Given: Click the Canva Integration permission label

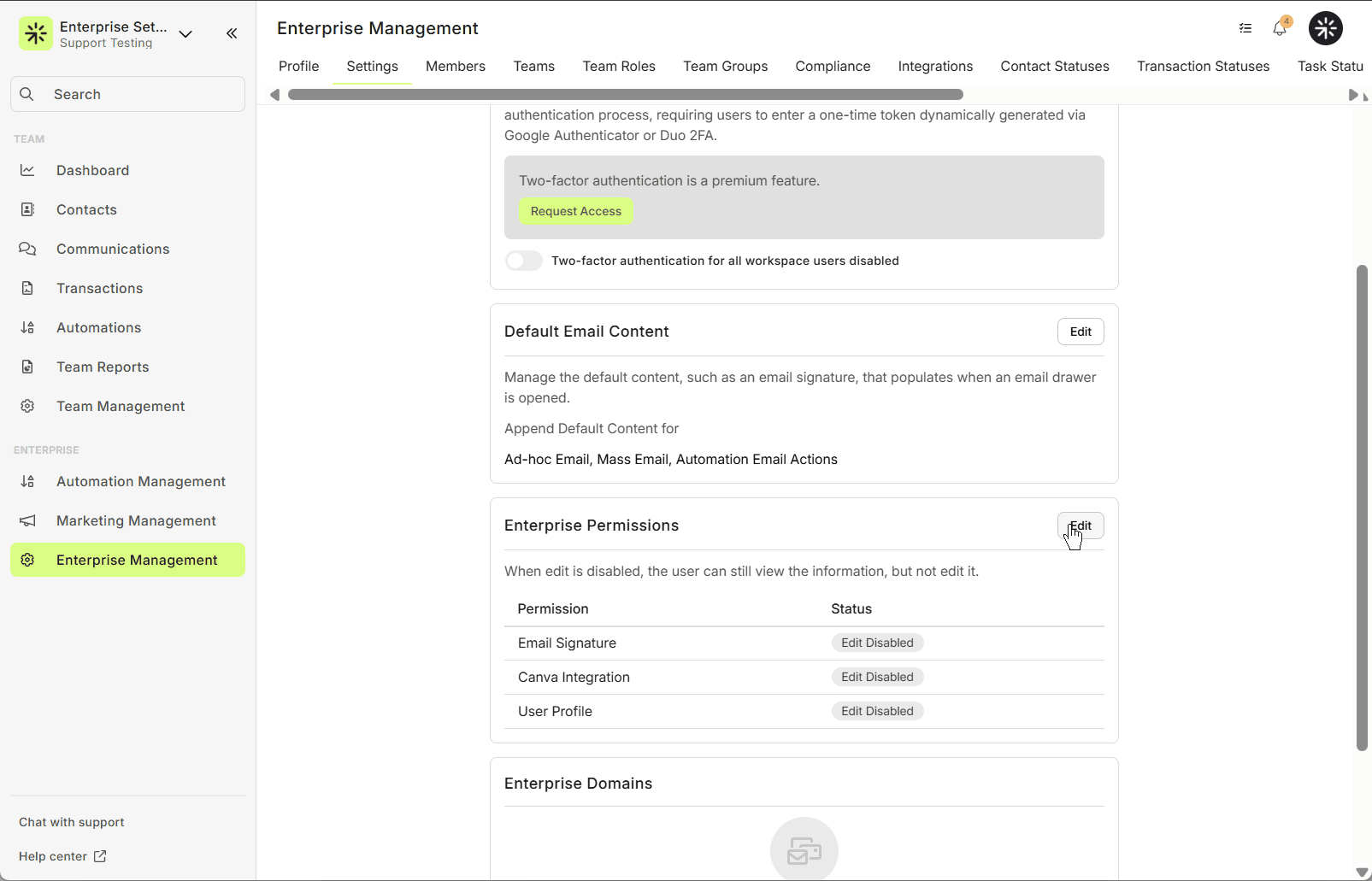Looking at the screenshot, I should tap(574, 677).
